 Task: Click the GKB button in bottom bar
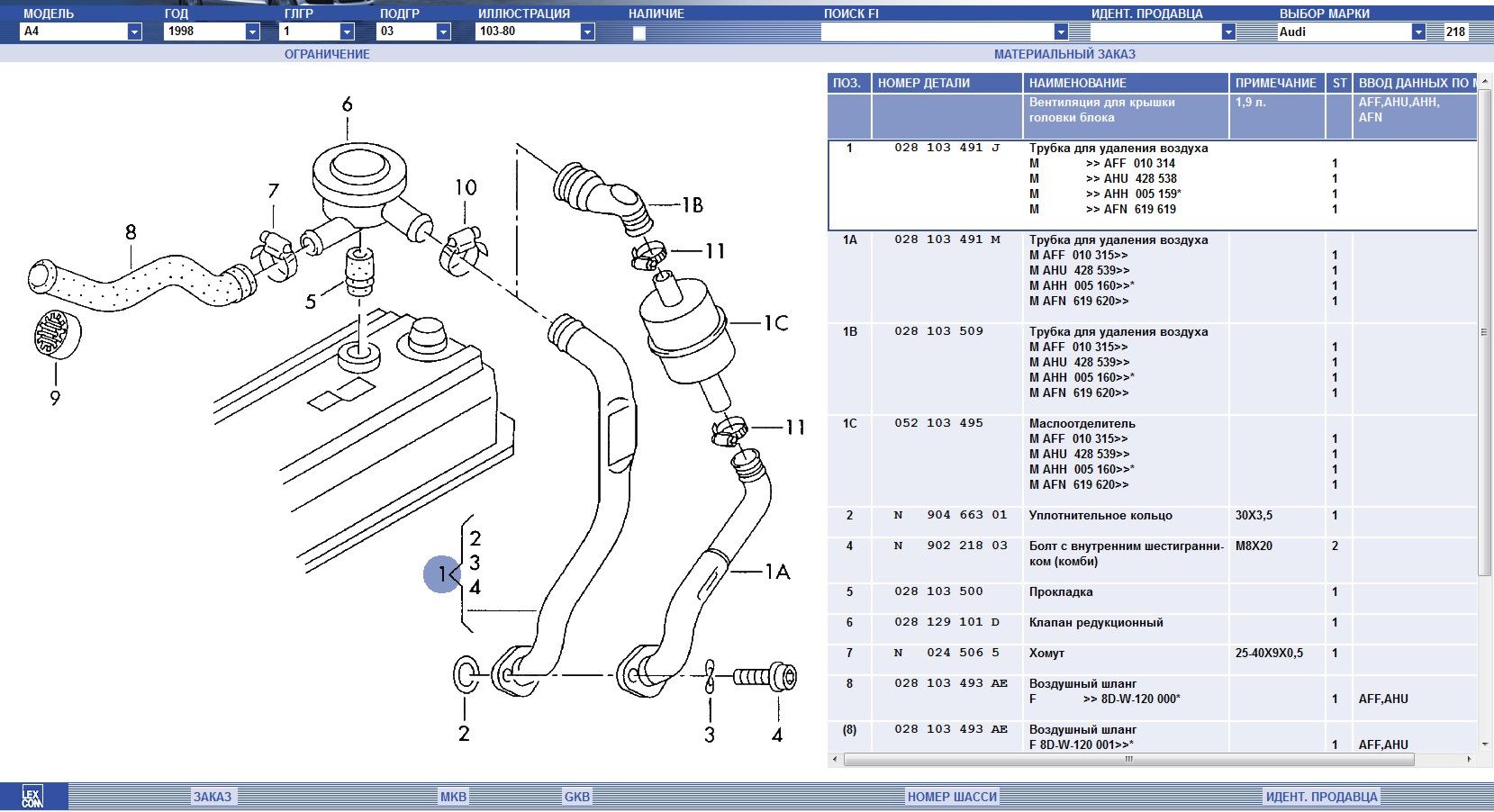coord(576,797)
